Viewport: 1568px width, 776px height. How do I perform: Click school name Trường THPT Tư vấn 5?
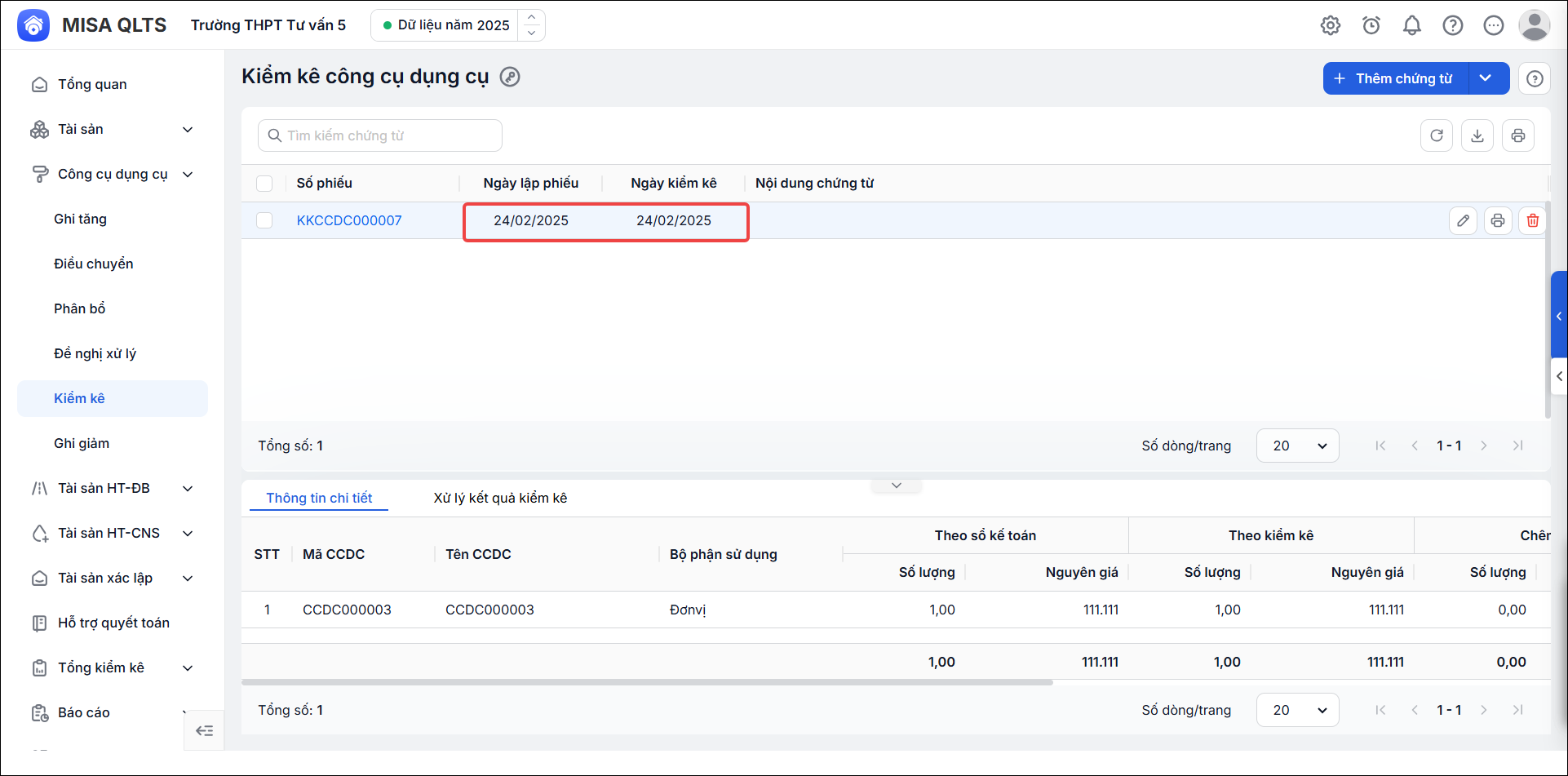pos(268,25)
